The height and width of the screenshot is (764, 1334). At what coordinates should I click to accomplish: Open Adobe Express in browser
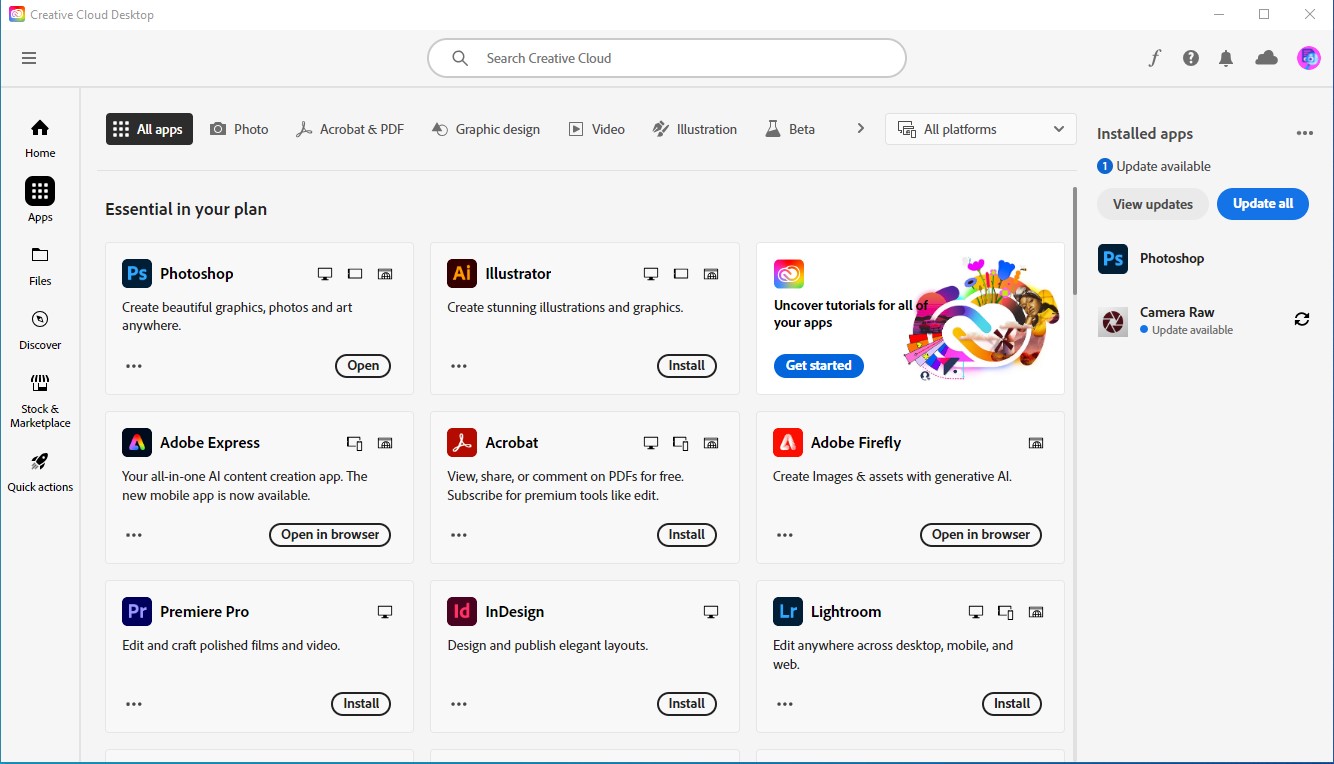click(x=330, y=535)
